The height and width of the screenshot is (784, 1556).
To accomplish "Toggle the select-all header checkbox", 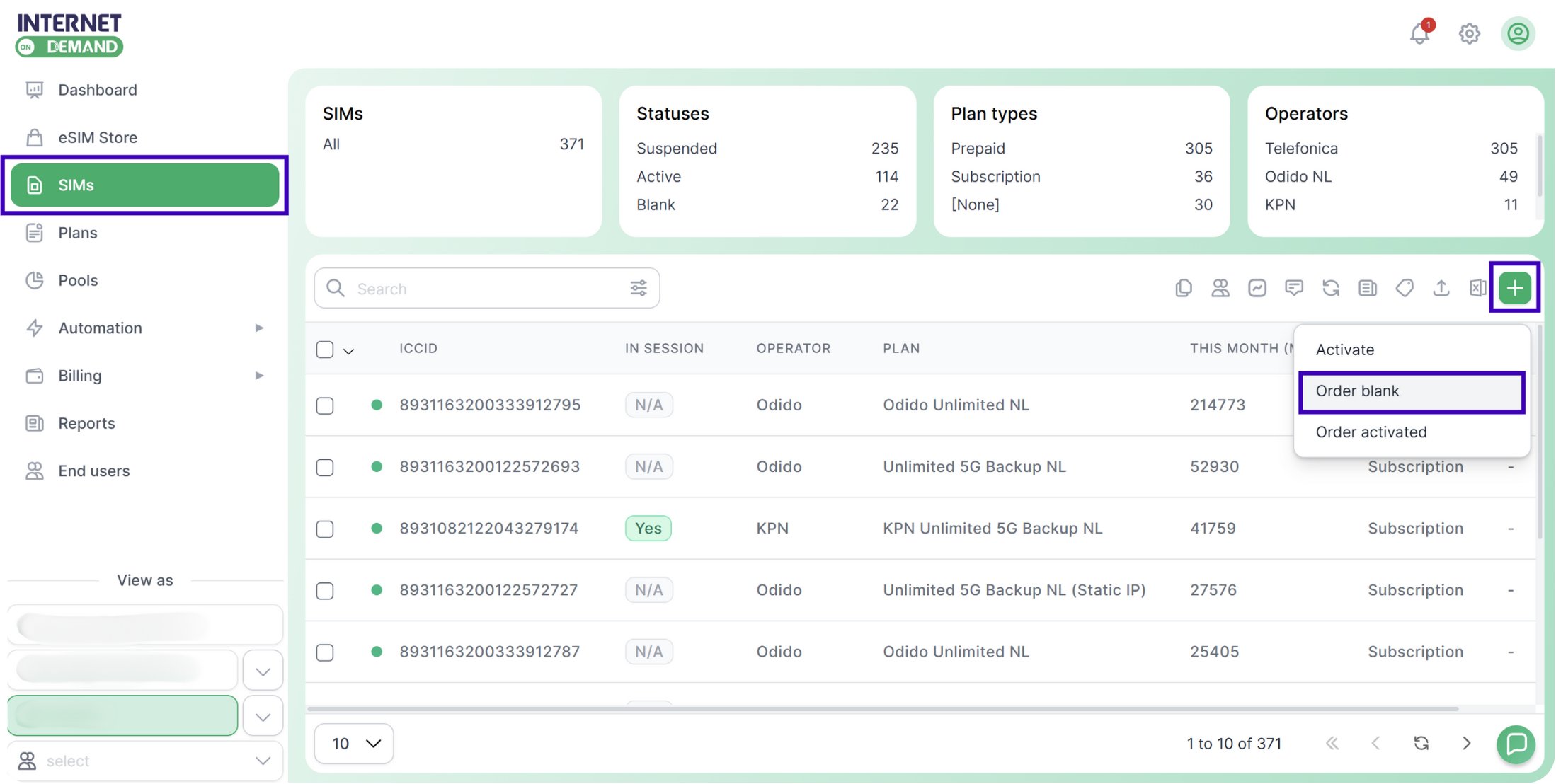I will click(x=325, y=350).
